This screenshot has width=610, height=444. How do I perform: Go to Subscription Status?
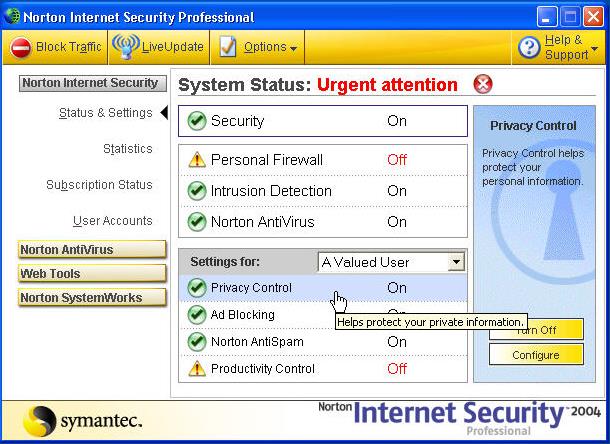pyautogui.click(x=99, y=184)
